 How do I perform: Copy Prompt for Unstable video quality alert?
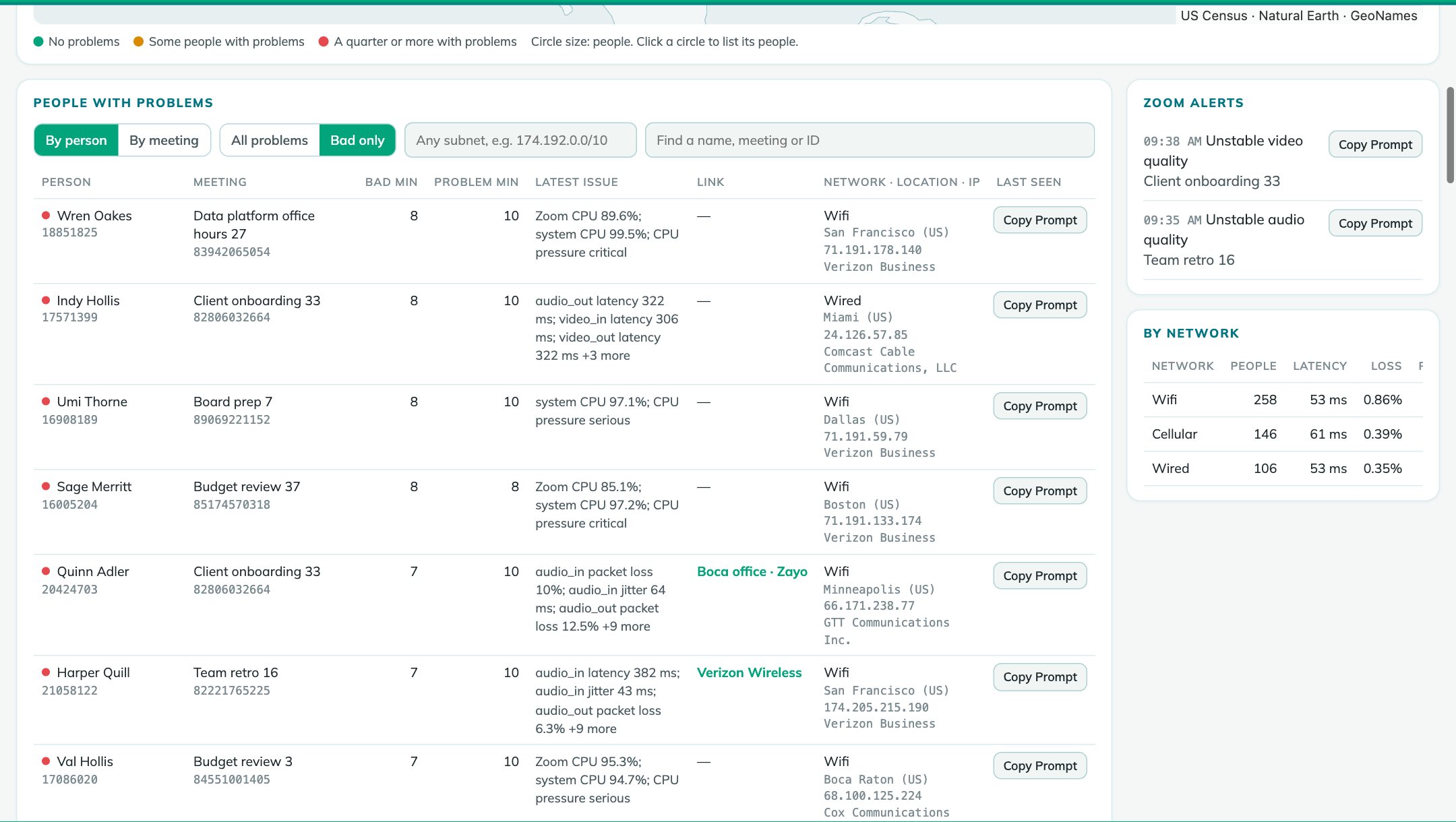pos(1375,144)
